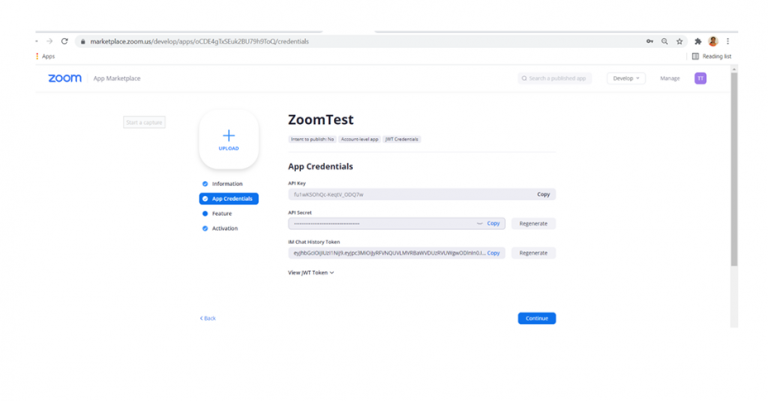Click the Account-level app tag
The width and height of the screenshot is (768, 401).
tap(360, 140)
